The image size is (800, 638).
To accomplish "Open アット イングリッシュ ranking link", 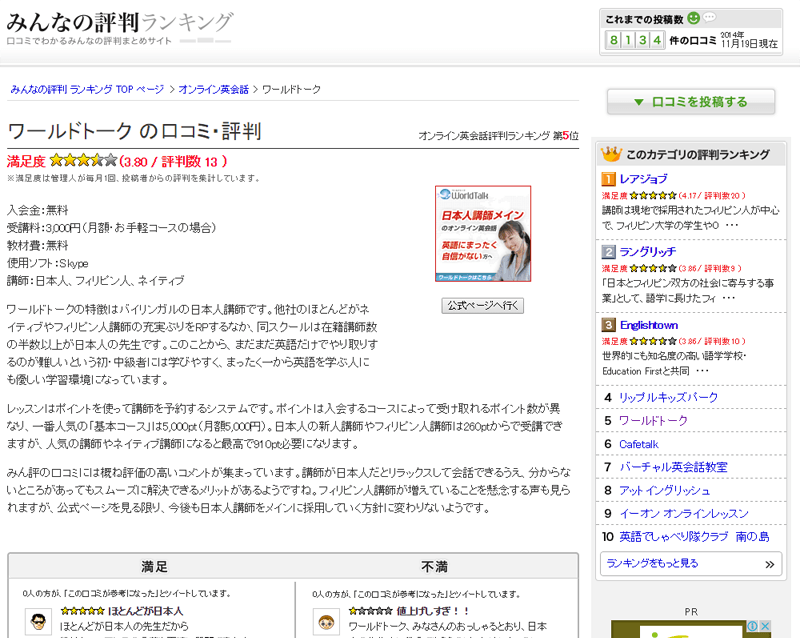I will tap(664, 490).
